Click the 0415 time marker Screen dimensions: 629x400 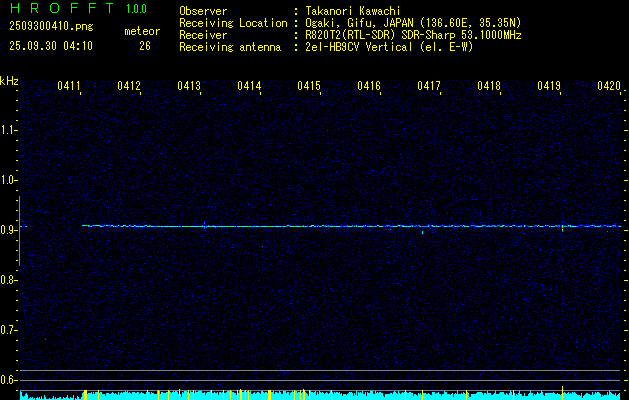tap(309, 86)
